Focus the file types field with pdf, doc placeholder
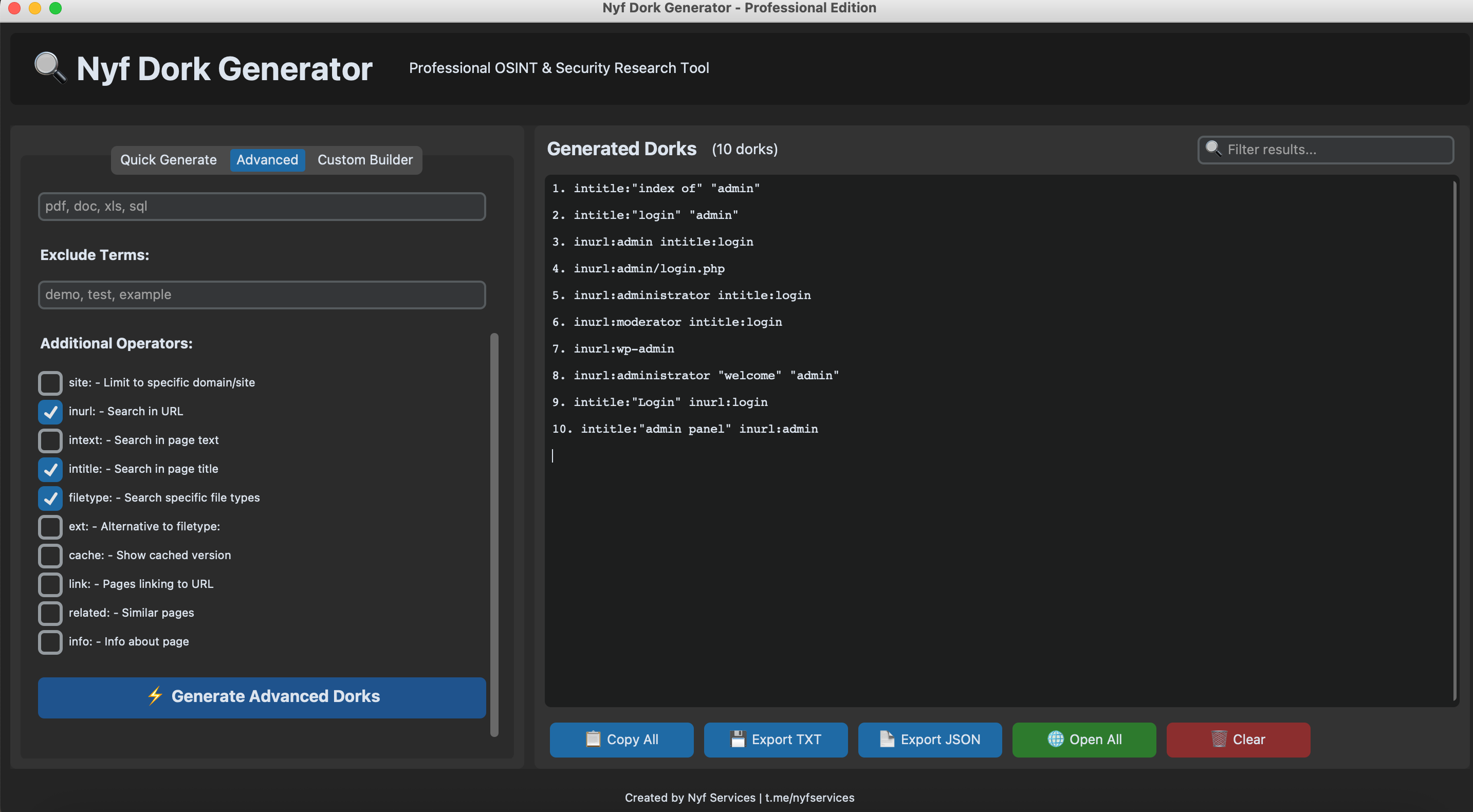1473x812 pixels. coord(261,206)
